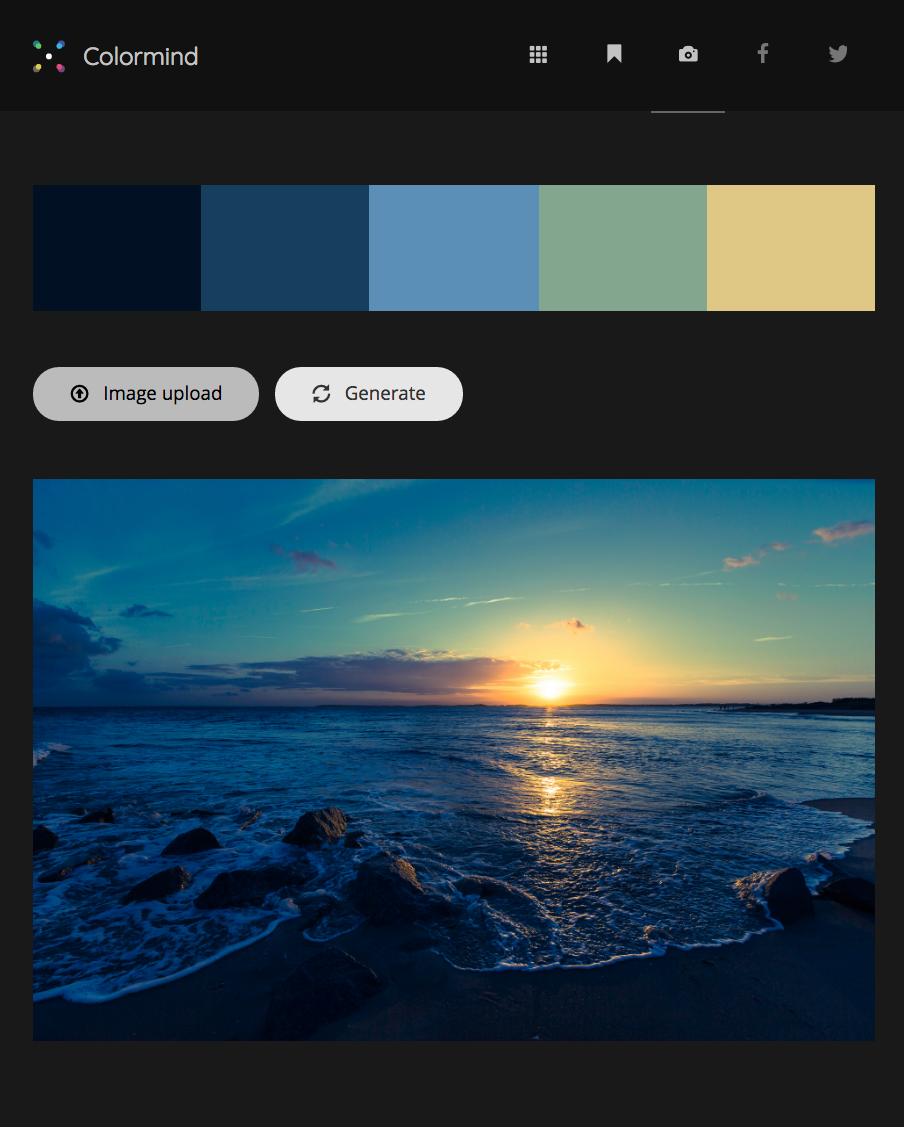This screenshot has width=904, height=1127.
Task: Select the dark blue color swatch
Action: (x=285, y=248)
